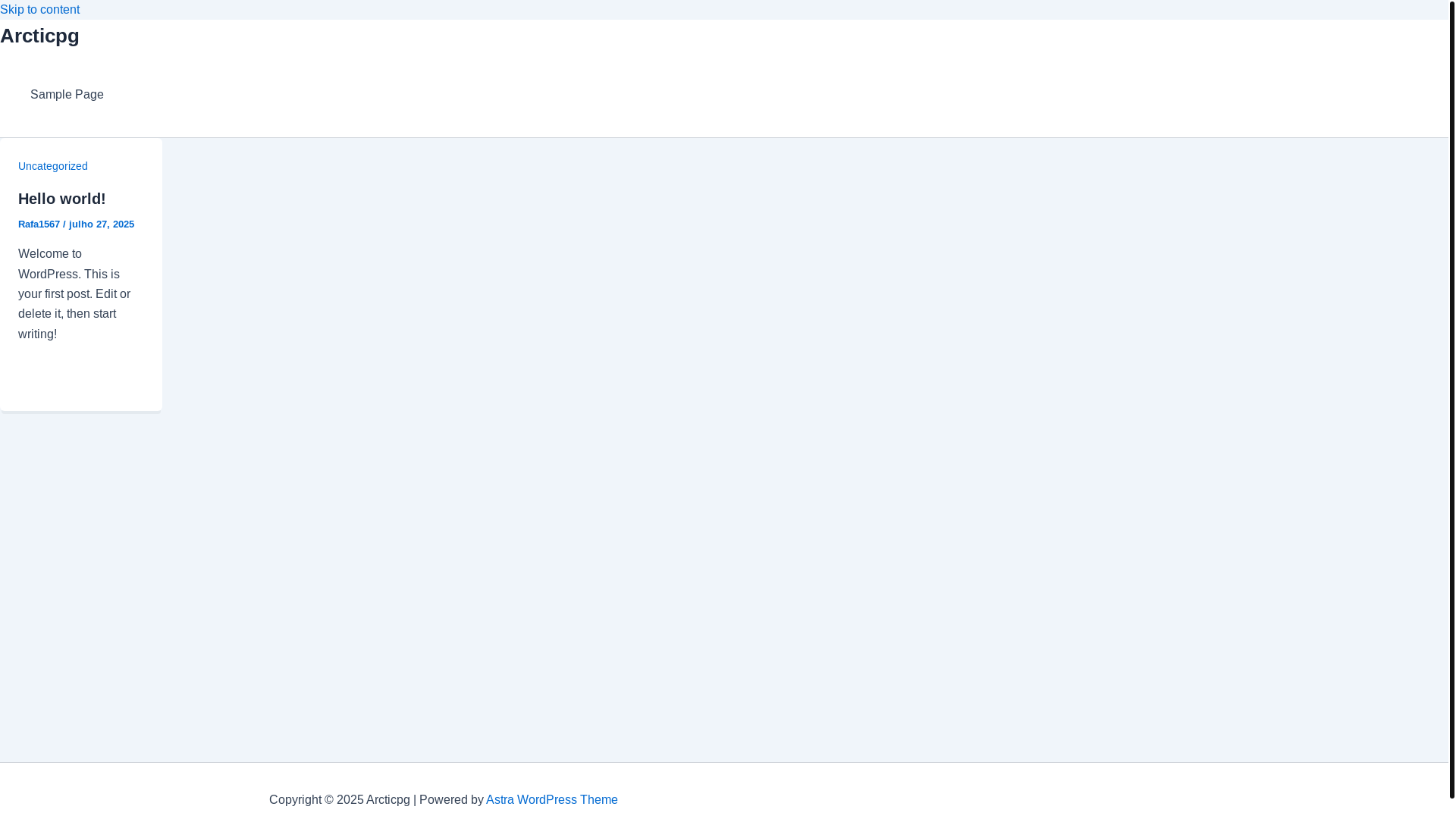Open the Hello world! post title
The image size is (1456, 819).
tap(62, 199)
